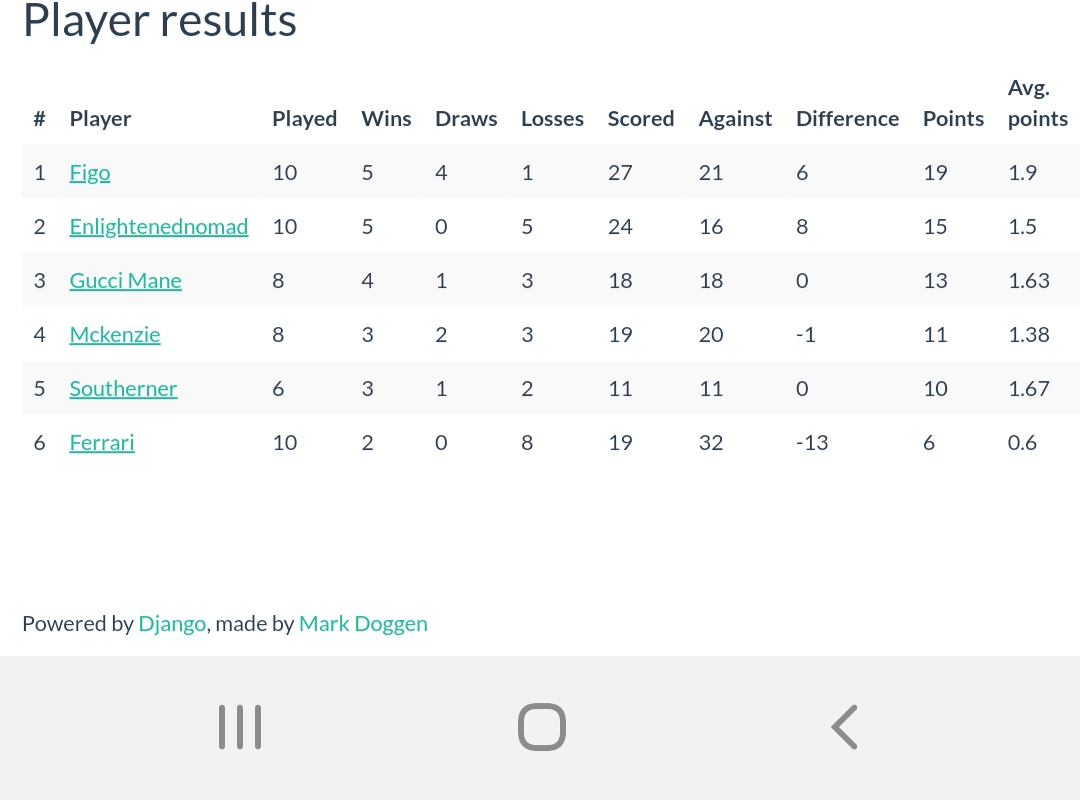Visit Mark Doggen's link

[x=363, y=624]
